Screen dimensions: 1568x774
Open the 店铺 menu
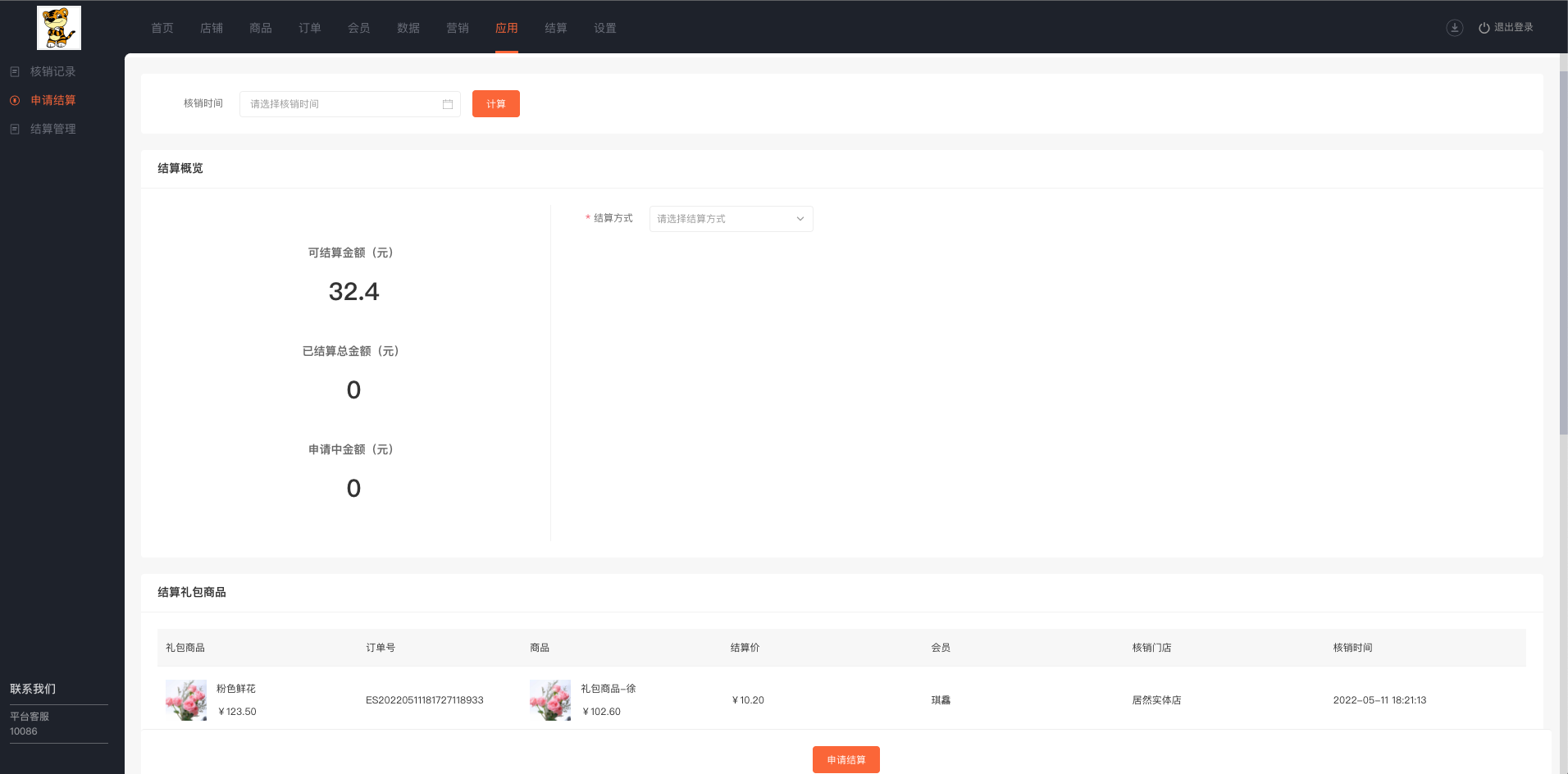click(212, 28)
